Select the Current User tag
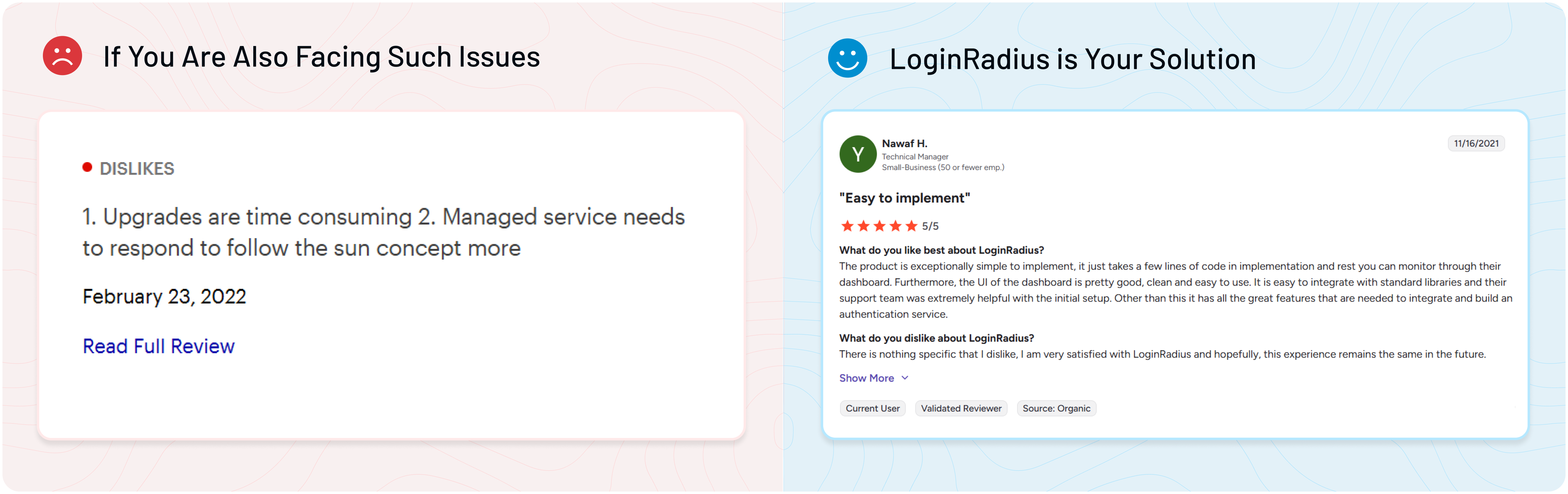Image resolution: width=1568 pixels, height=494 pixels. pyautogui.click(x=872, y=408)
